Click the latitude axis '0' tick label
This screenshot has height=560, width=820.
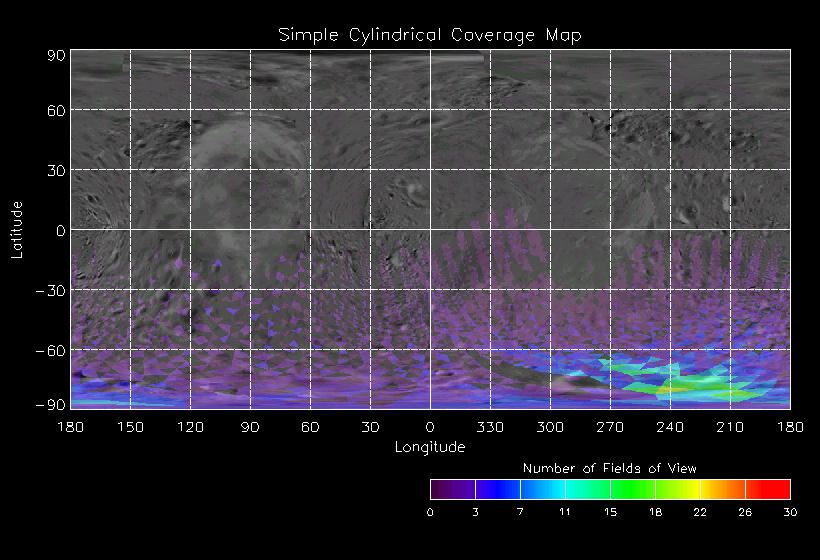point(61,231)
